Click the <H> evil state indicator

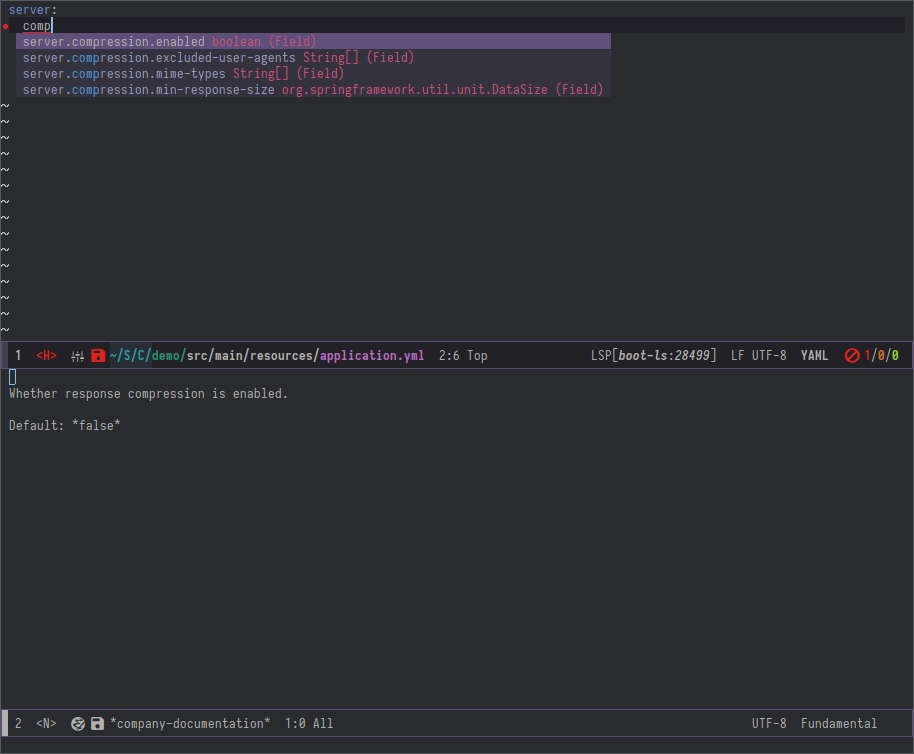pos(47,355)
